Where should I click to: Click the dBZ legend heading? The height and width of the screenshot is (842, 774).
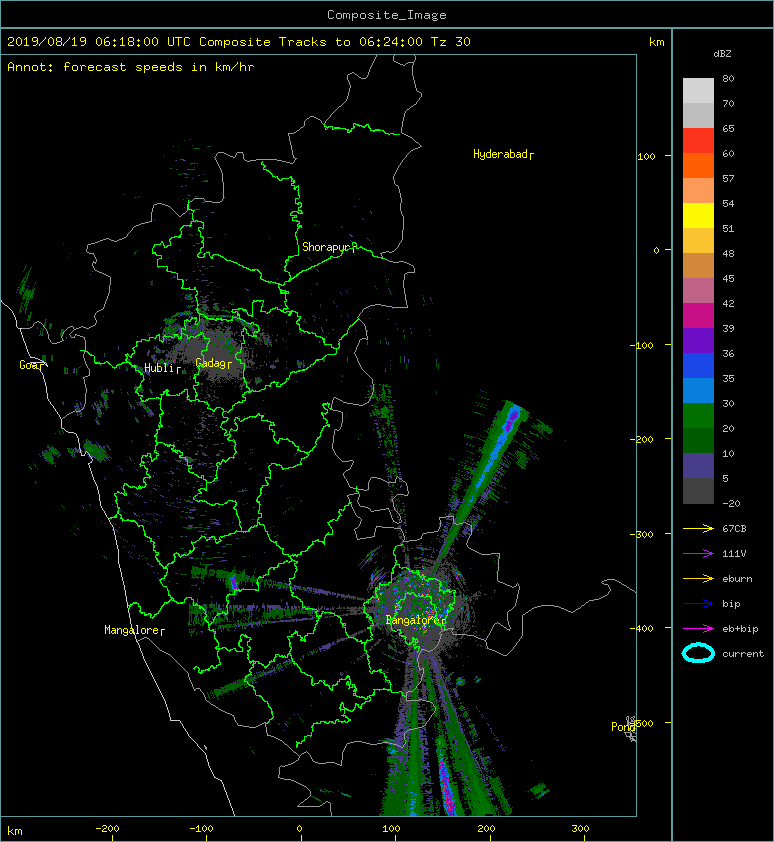tap(722, 54)
